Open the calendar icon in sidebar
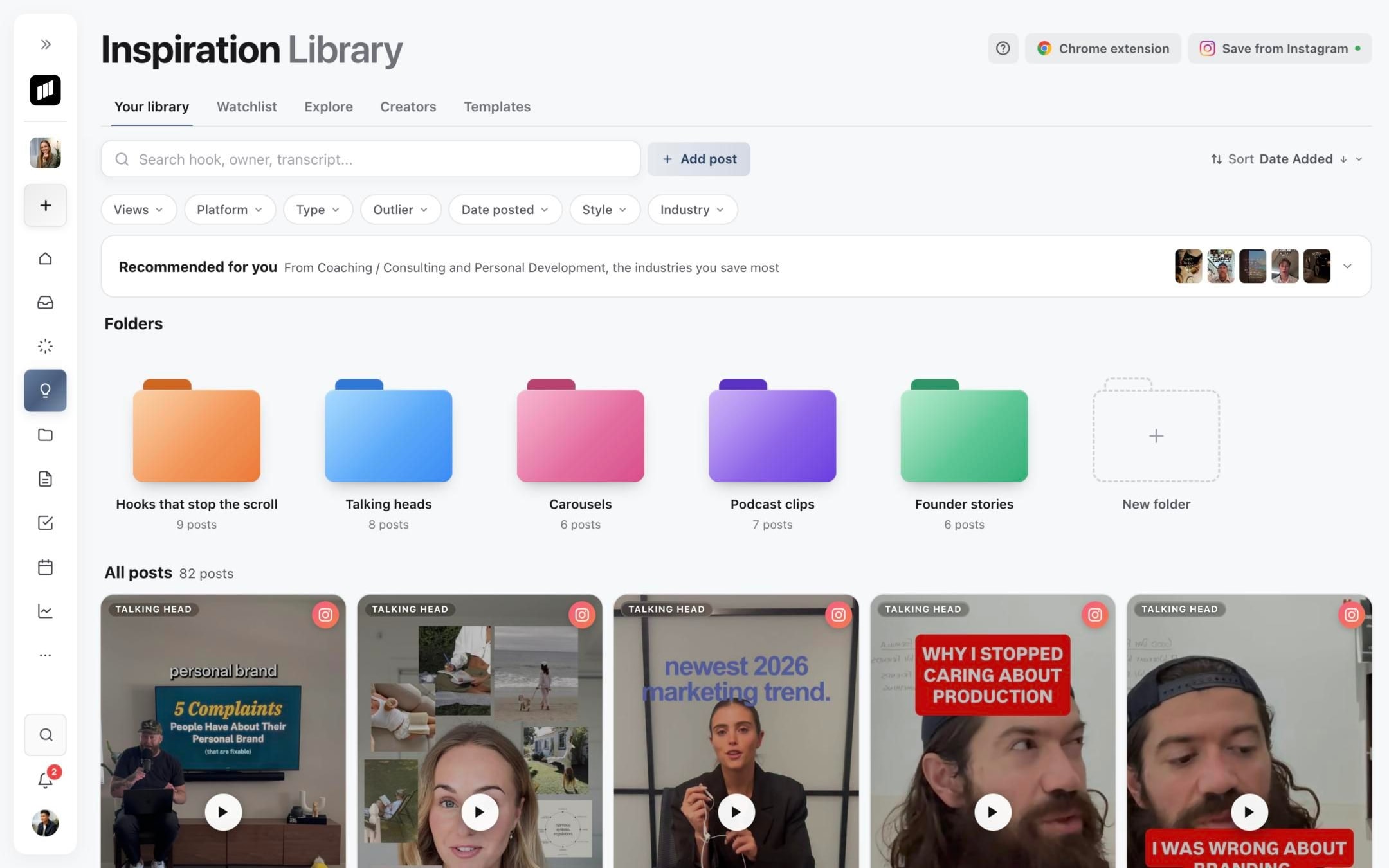1389x868 pixels. pyautogui.click(x=45, y=567)
